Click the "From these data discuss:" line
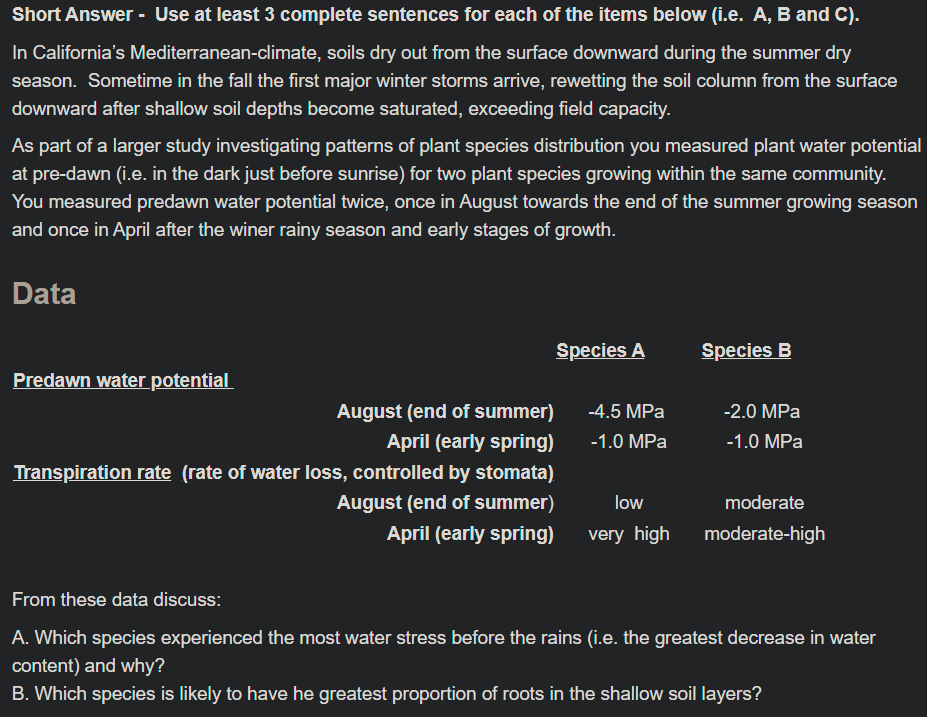The width and height of the screenshot is (927, 717). pyautogui.click(x=116, y=599)
